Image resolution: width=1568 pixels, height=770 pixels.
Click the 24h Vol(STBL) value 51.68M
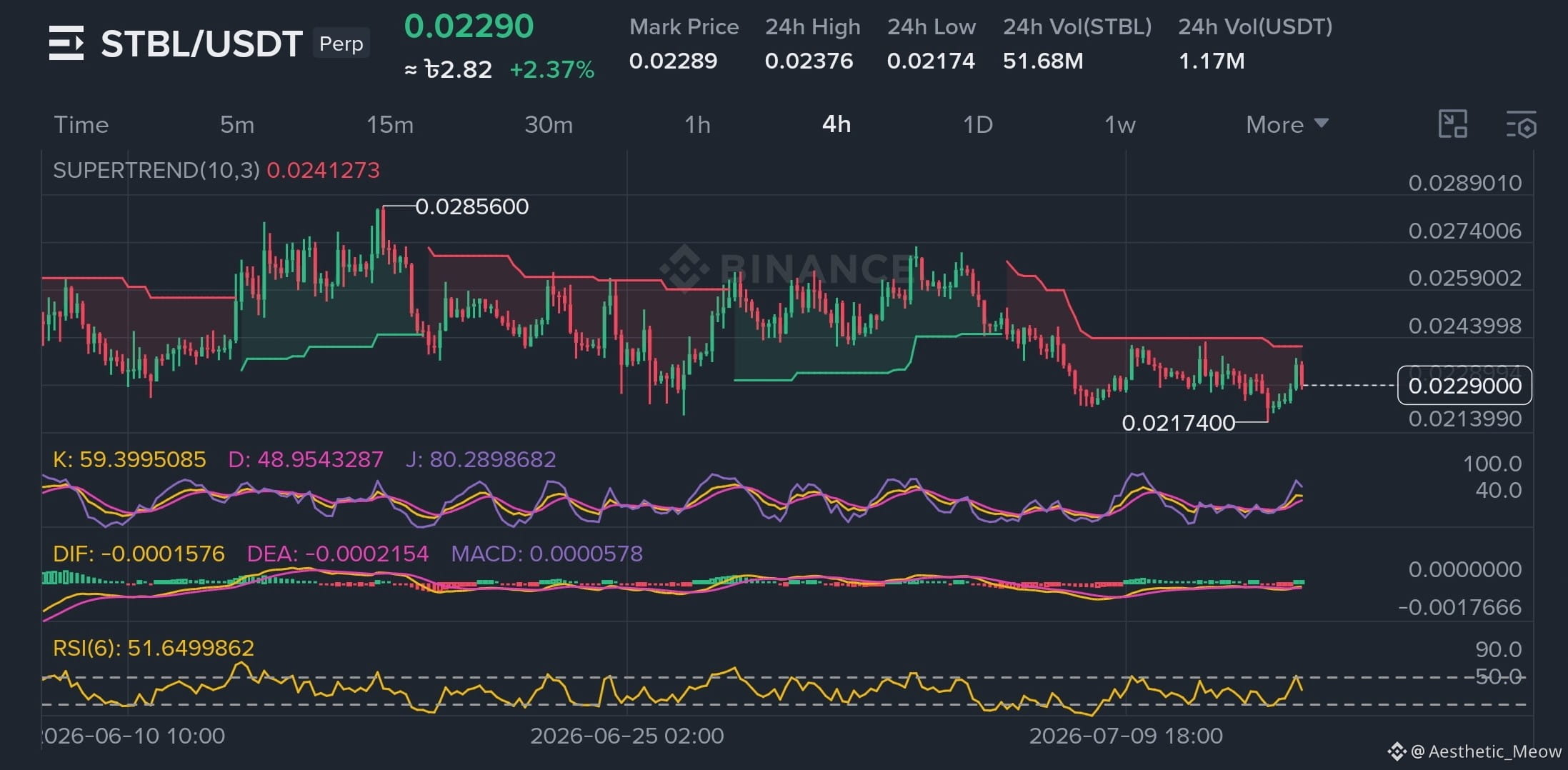[x=1043, y=61]
